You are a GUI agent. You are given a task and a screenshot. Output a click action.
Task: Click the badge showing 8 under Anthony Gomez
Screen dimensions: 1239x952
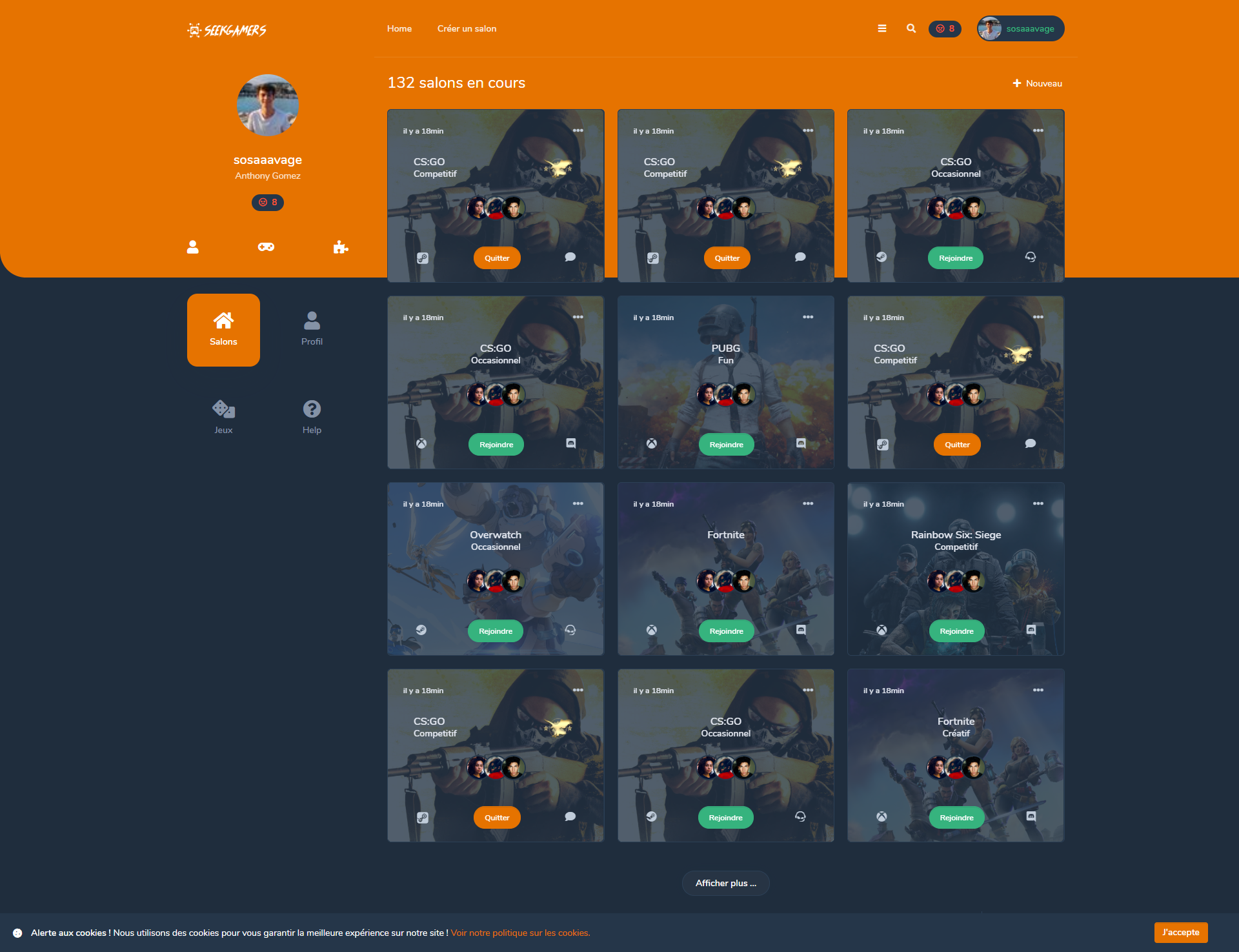(268, 203)
